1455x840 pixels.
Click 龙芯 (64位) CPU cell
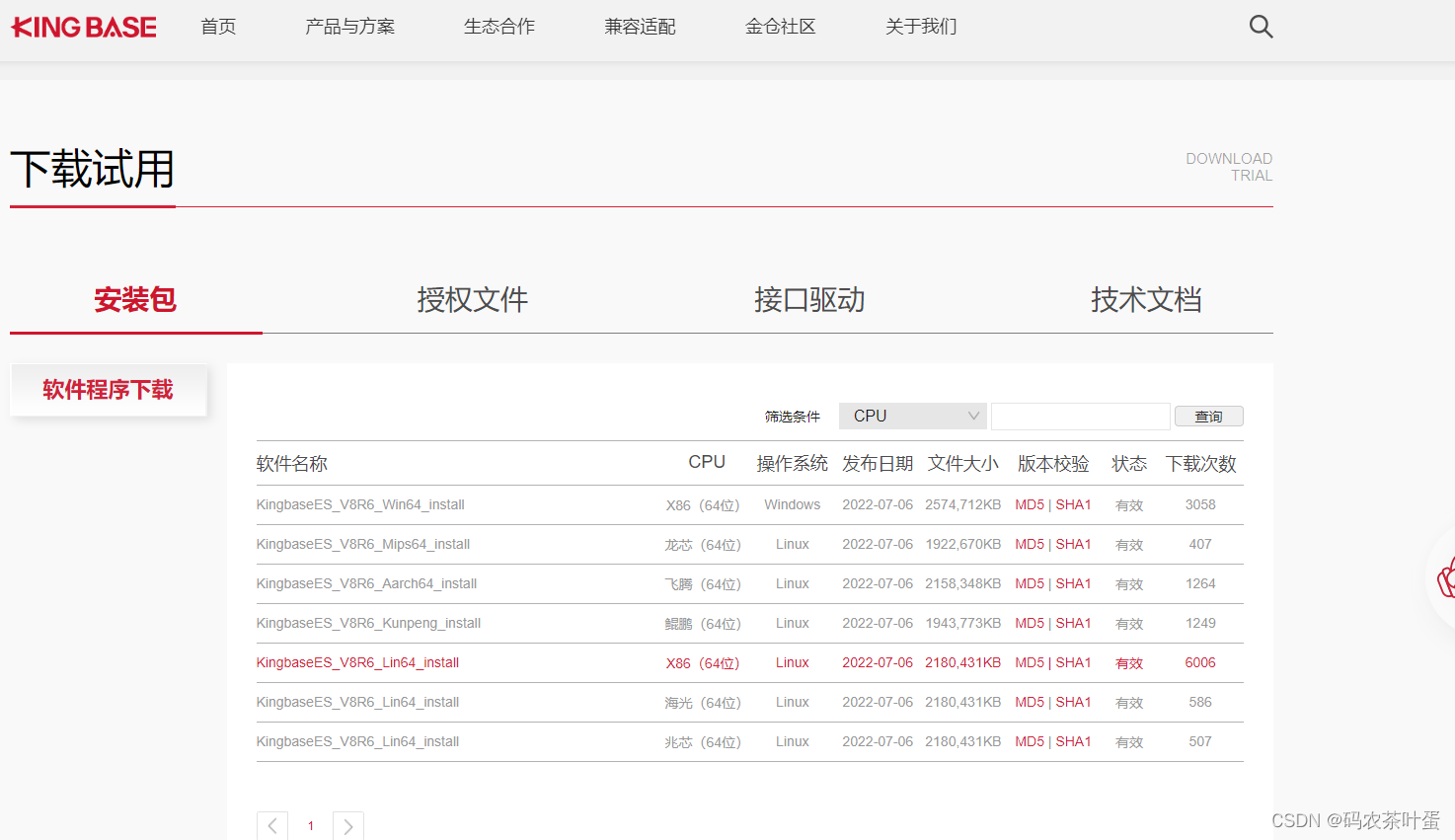pyautogui.click(x=703, y=544)
